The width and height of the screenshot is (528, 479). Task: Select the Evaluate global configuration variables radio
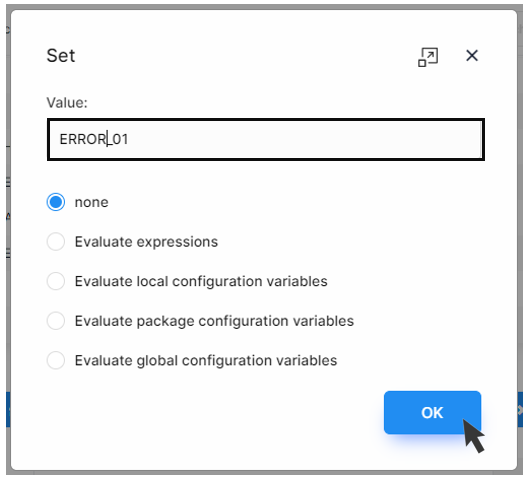(x=56, y=360)
